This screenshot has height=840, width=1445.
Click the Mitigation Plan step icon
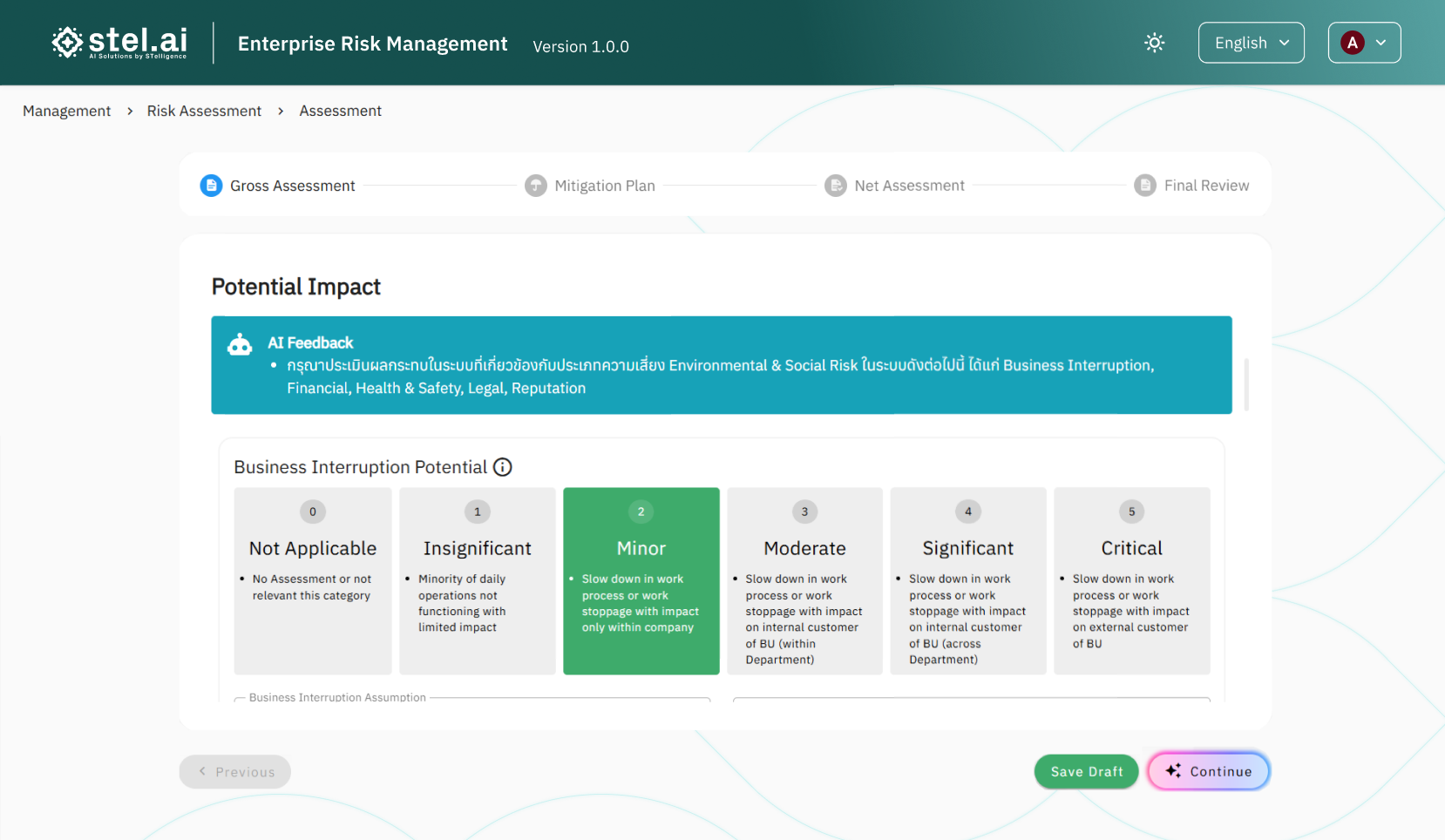pyautogui.click(x=535, y=186)
